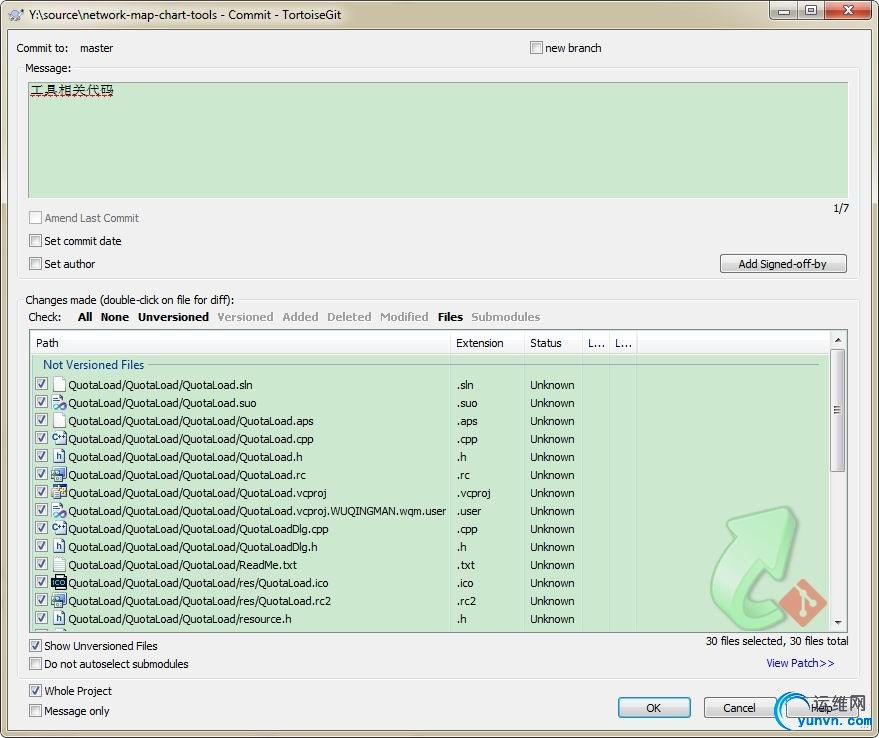Click the file list scroll down arrow
879x738 pixels.
click(838, 622)
